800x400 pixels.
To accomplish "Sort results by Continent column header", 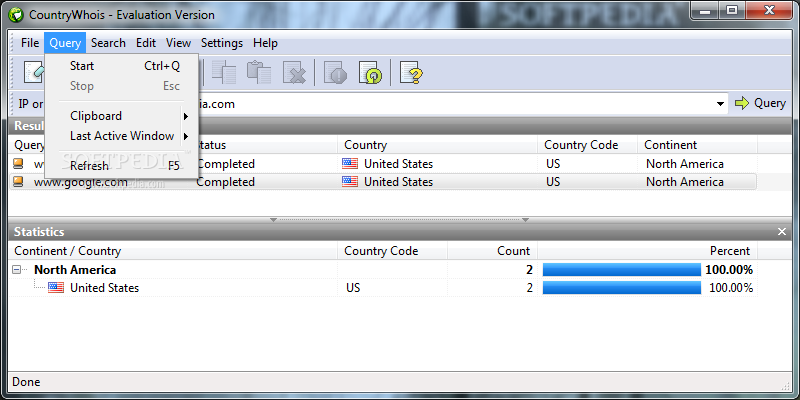I will click(697, 145).
